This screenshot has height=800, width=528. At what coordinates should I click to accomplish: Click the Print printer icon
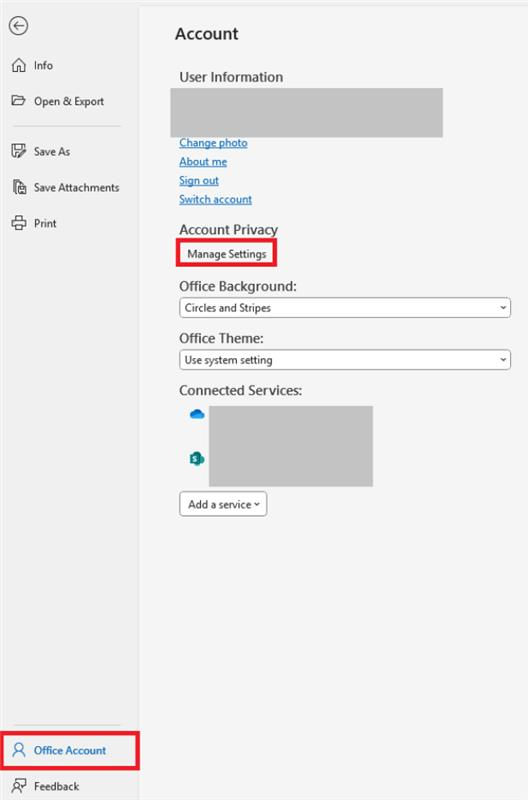(19, 223)
